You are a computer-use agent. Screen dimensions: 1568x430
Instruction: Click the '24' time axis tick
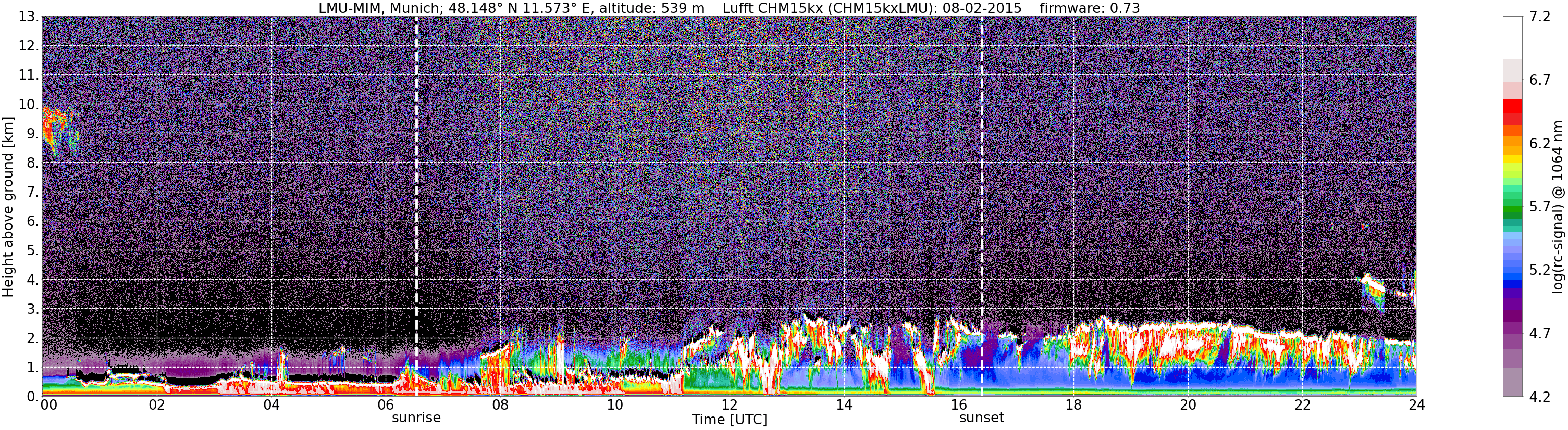click(1416, 405)
